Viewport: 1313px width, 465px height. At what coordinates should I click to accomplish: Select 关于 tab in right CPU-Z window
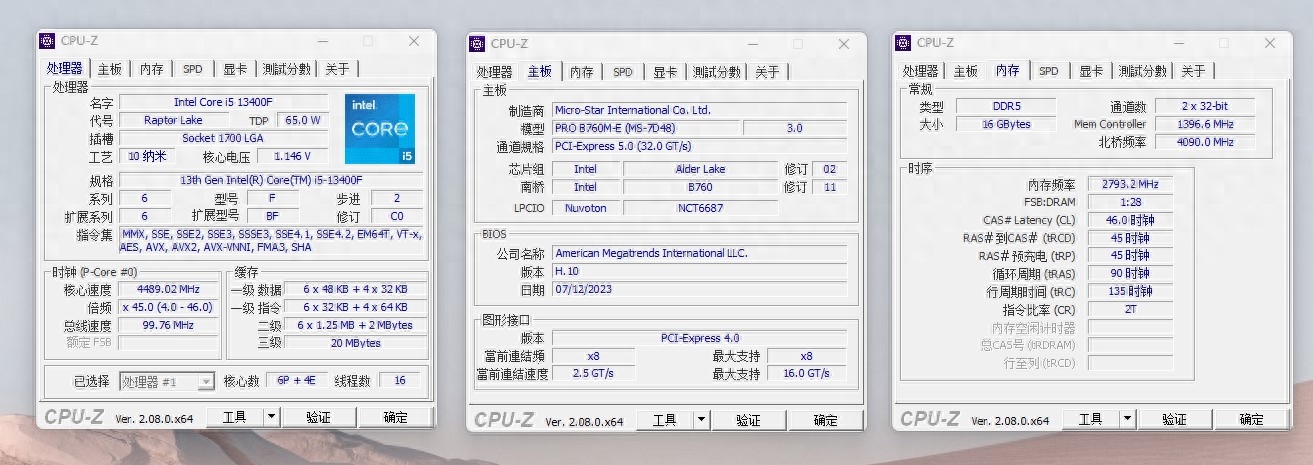pyautogui.click(x=1193, y=71)
